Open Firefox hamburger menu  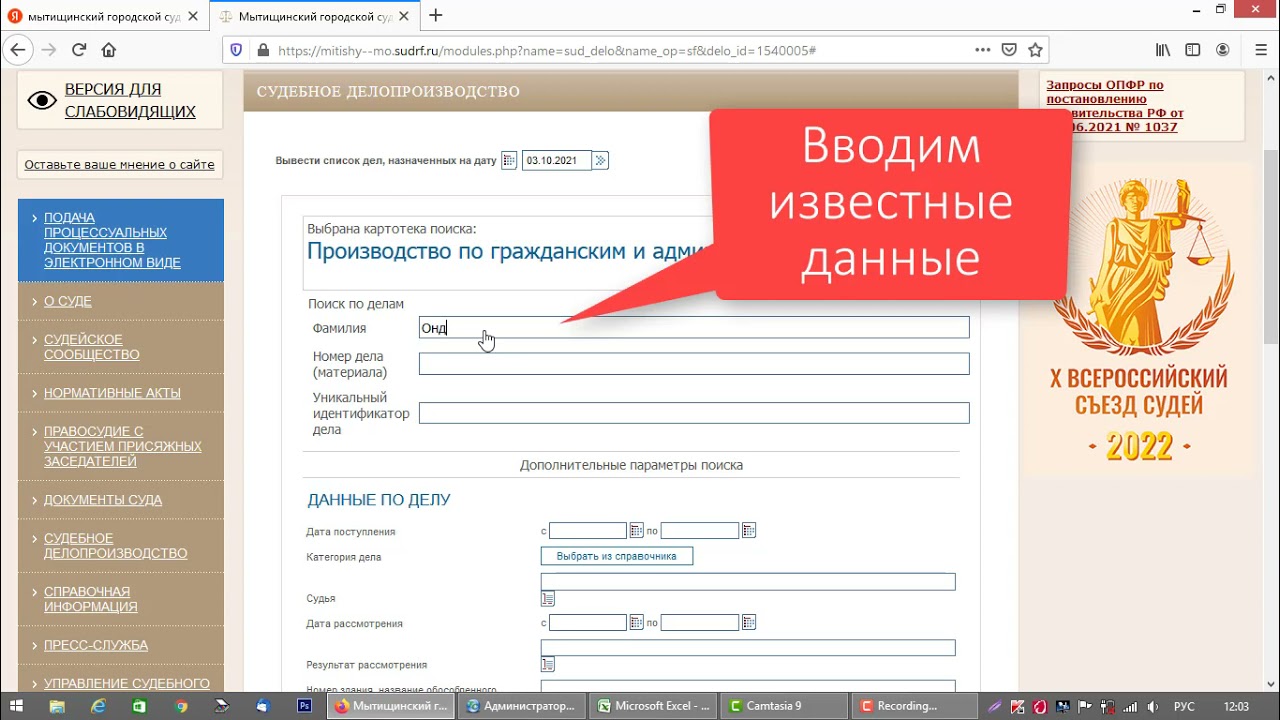point(1260,50)
